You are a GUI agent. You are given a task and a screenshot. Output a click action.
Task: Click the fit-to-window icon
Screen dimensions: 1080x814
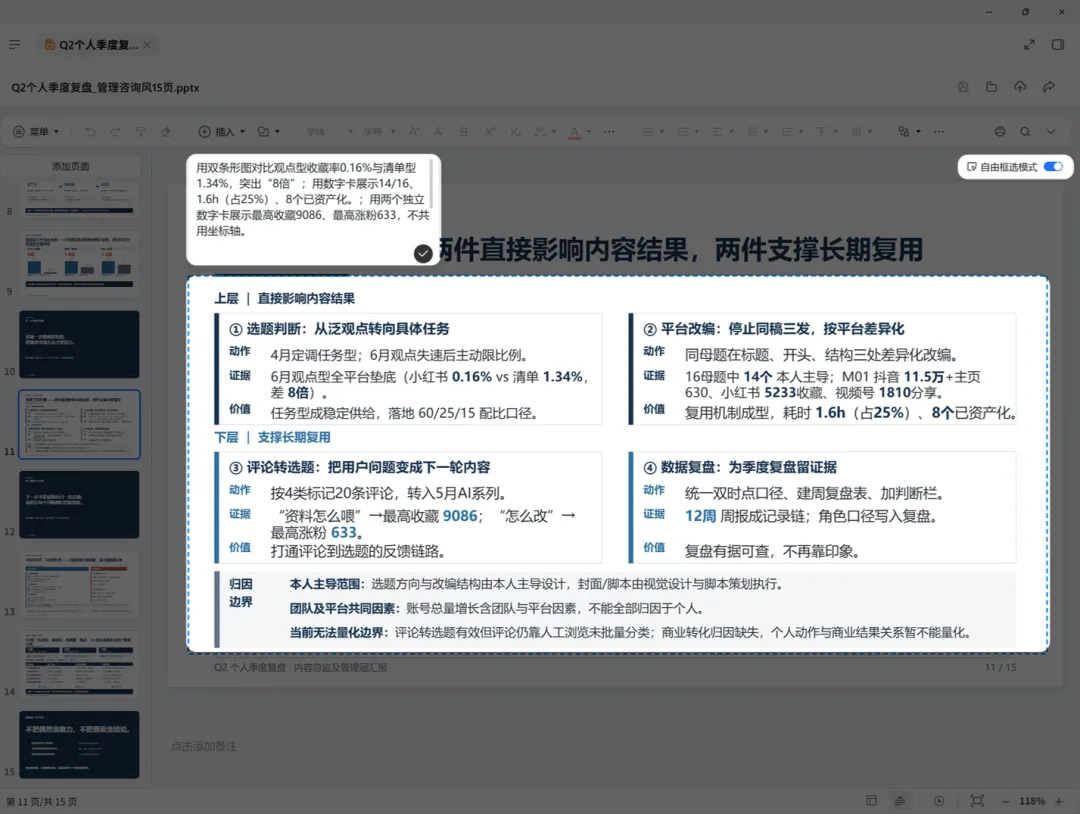[x=977, y=800]
